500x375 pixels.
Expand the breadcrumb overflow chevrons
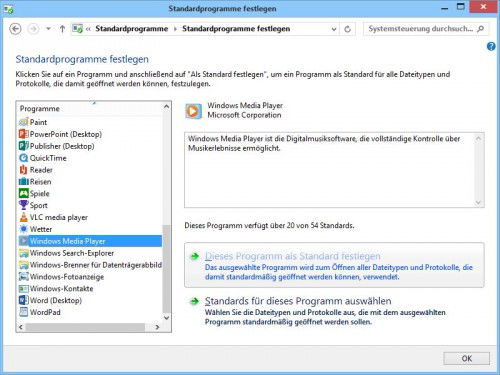[88, 29]
